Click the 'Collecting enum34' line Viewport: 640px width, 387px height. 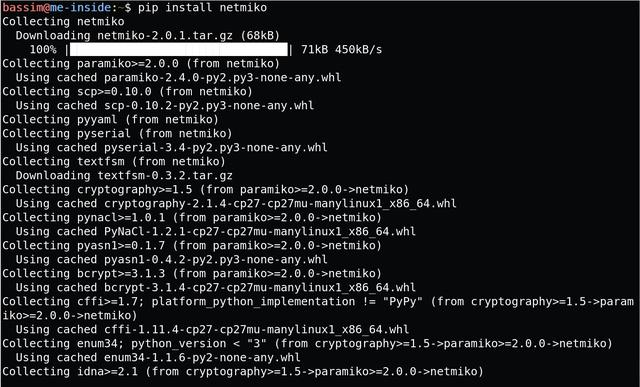(307, 343)
